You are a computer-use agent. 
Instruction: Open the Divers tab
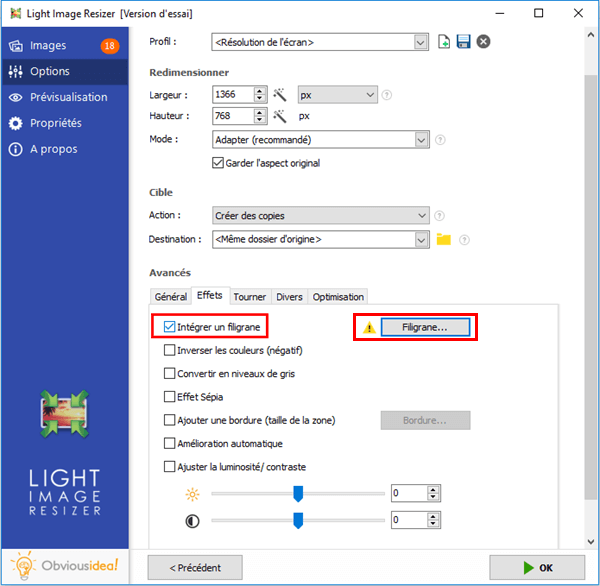pyautogui.click(x=289, y=297)
